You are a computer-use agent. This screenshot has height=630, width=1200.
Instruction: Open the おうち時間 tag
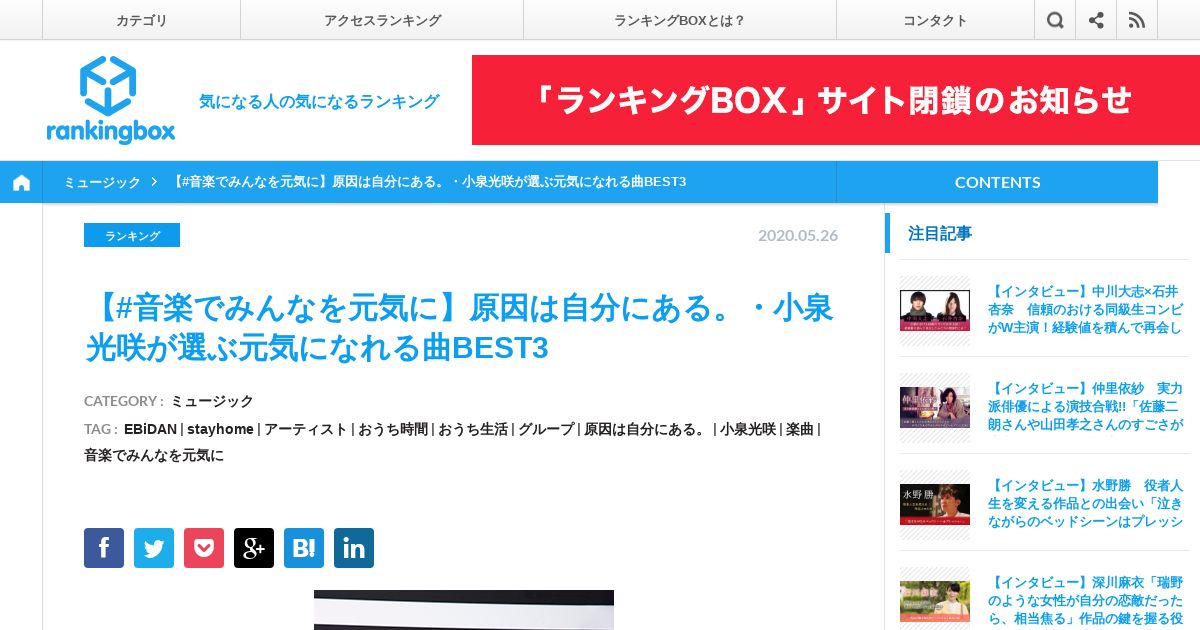[393, 429]
